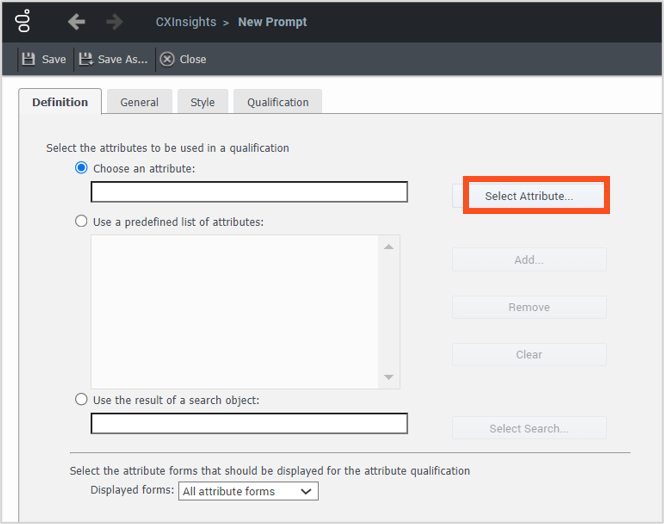Image resolution: width=664 pixels, height=524 pixels.
Task: Click the Save As toolbar icon
Action: pyautogui.click(x=86, y=59)
